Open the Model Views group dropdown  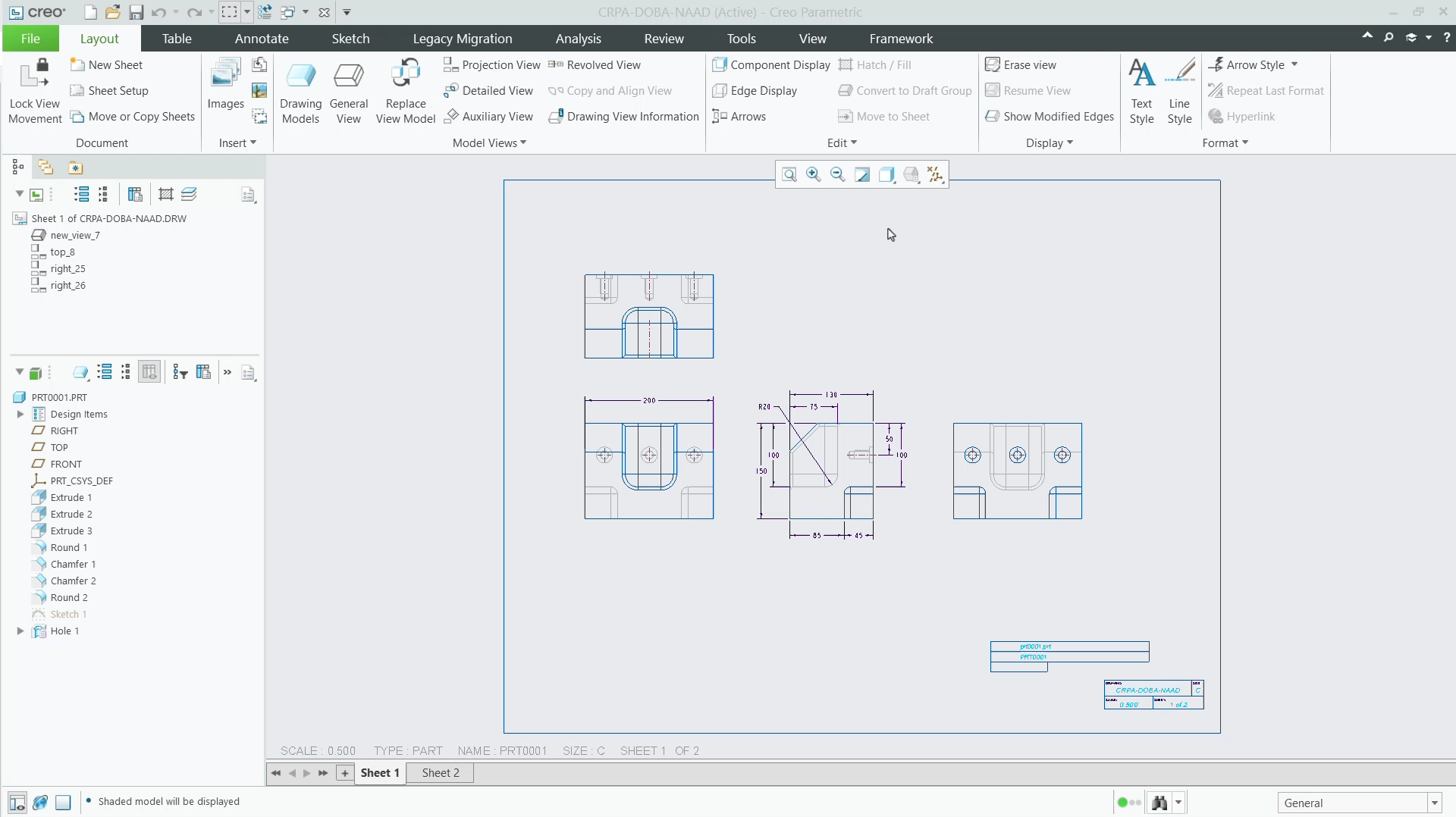pyautogui.click(x=489, y=142)
